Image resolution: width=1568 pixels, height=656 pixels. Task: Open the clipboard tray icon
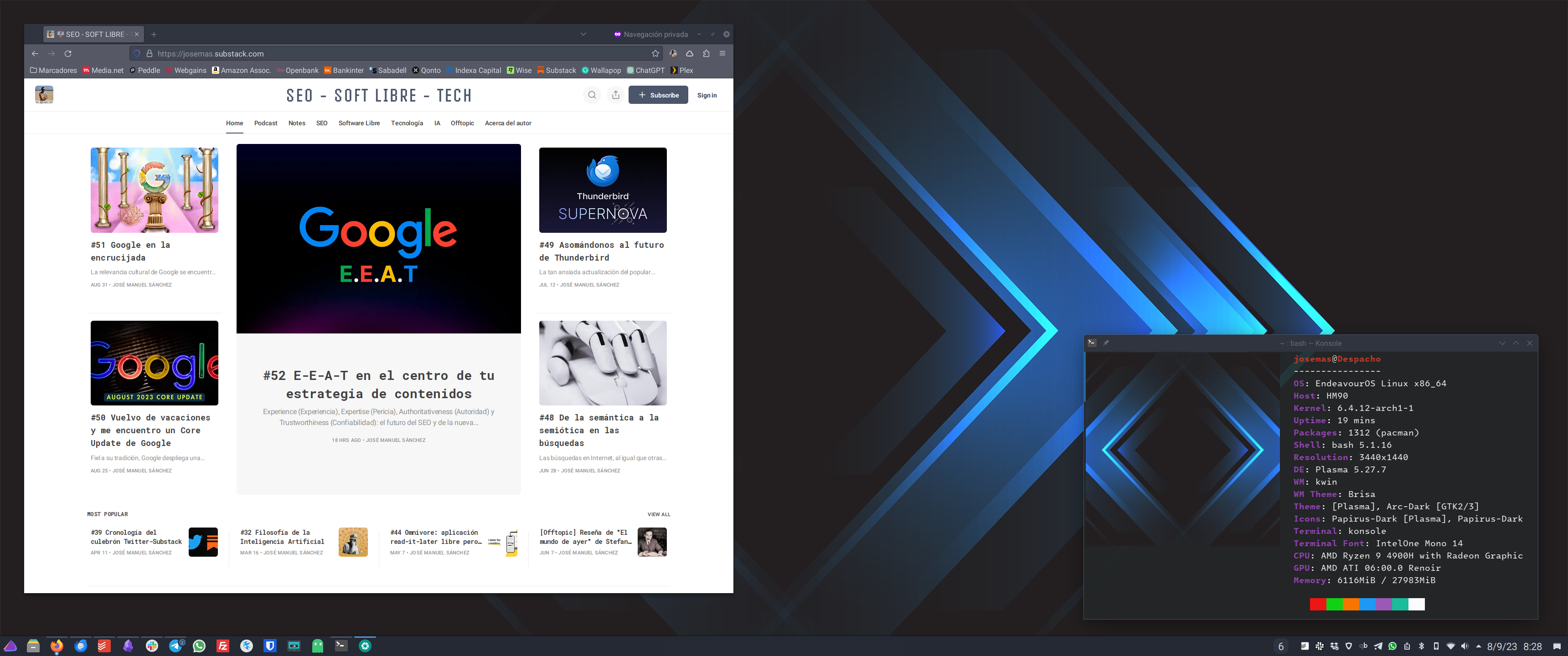(x=1407, y=646)
